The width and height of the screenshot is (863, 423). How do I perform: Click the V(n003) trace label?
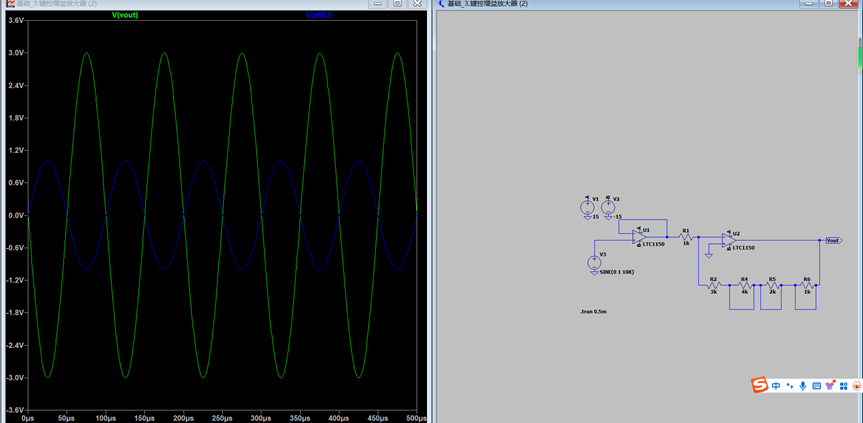click(319, 15)
